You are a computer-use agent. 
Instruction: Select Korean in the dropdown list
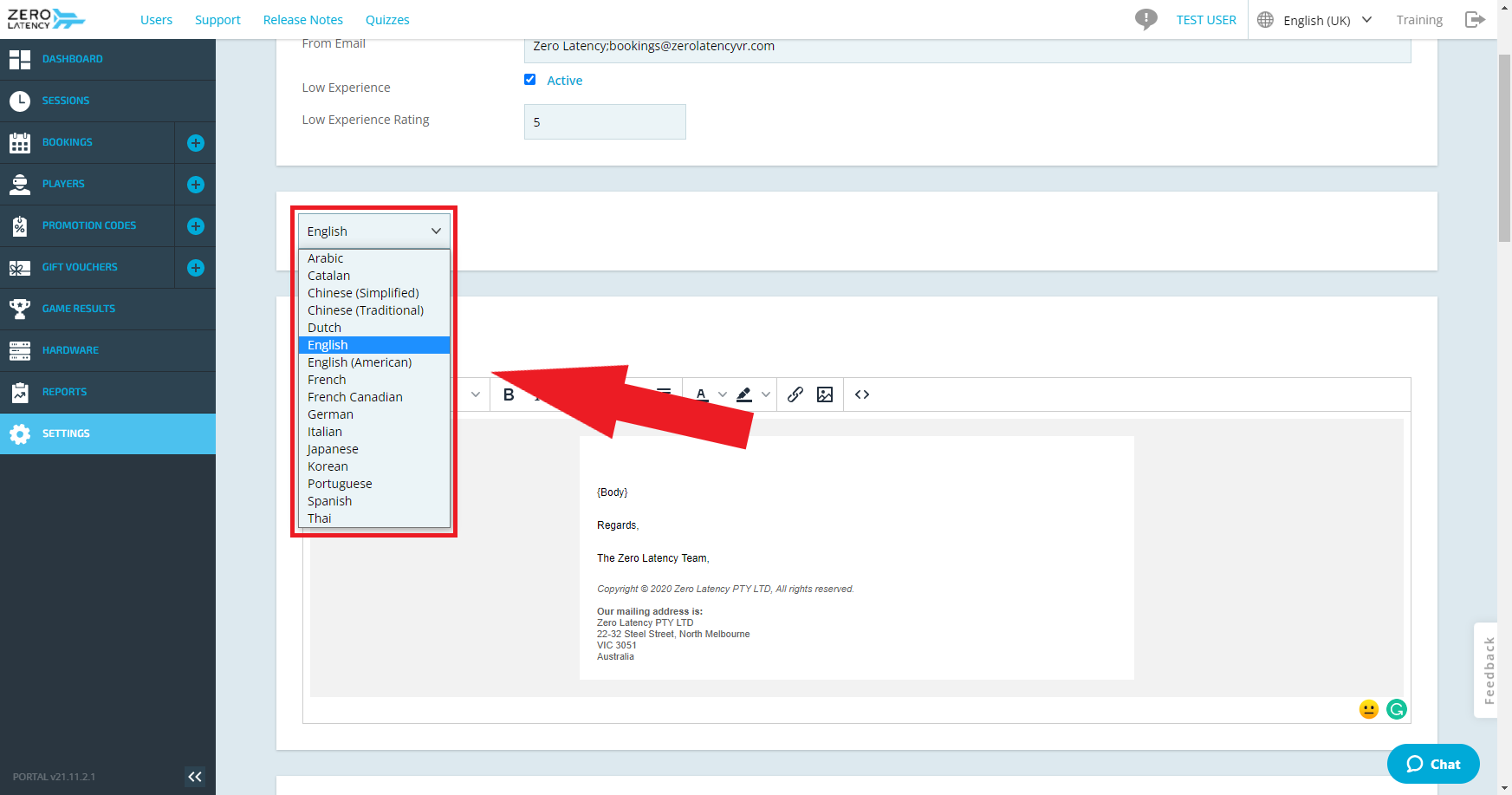[374, 466]
